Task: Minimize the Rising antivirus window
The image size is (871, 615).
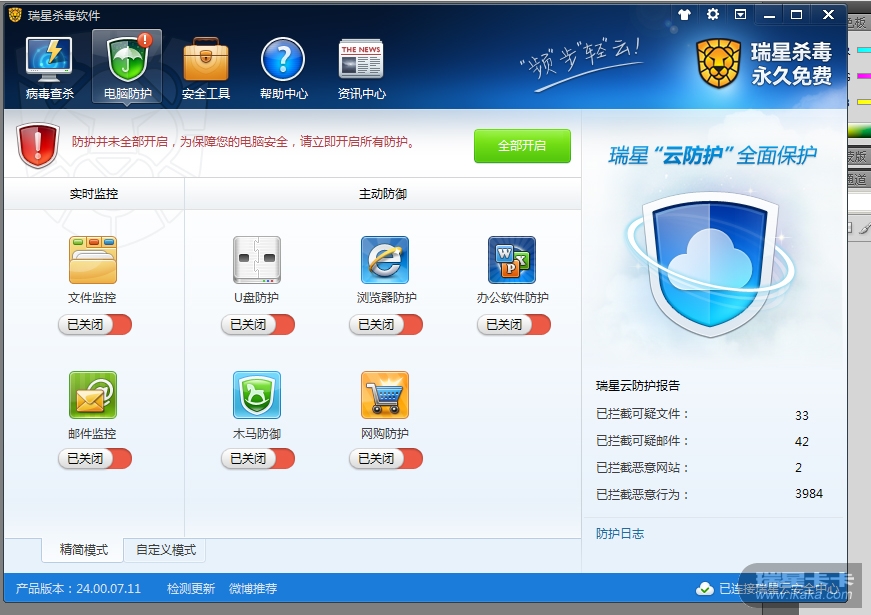Action: 769,15
